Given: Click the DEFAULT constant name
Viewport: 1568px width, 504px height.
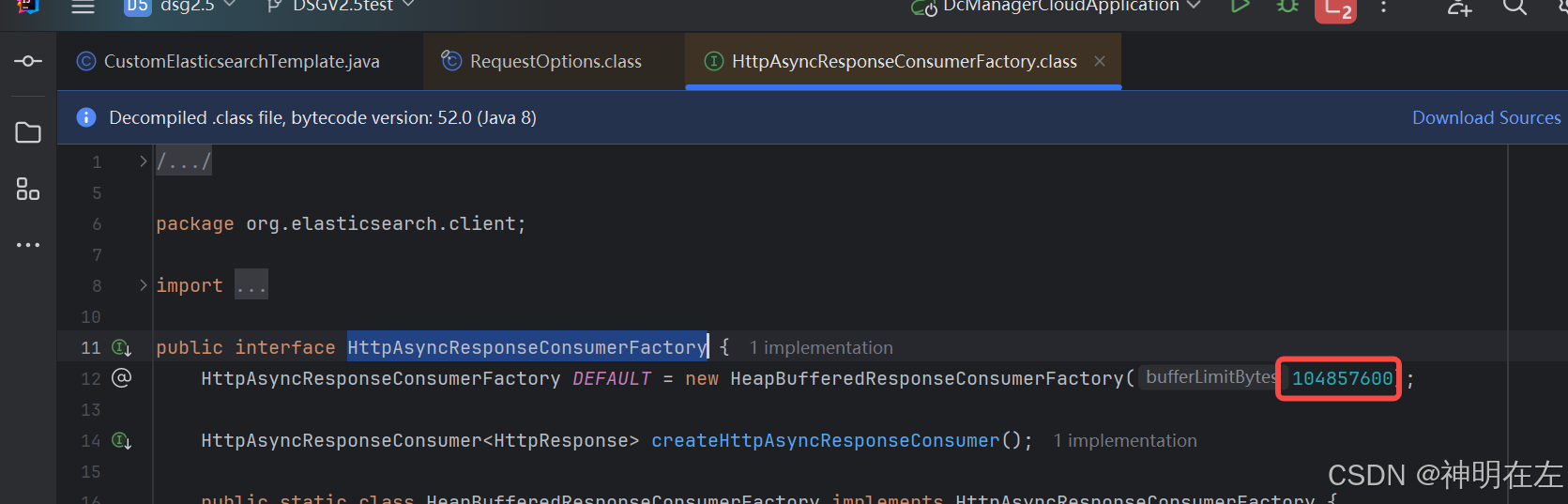Looking at the screenshot, I should click(612, 378).
